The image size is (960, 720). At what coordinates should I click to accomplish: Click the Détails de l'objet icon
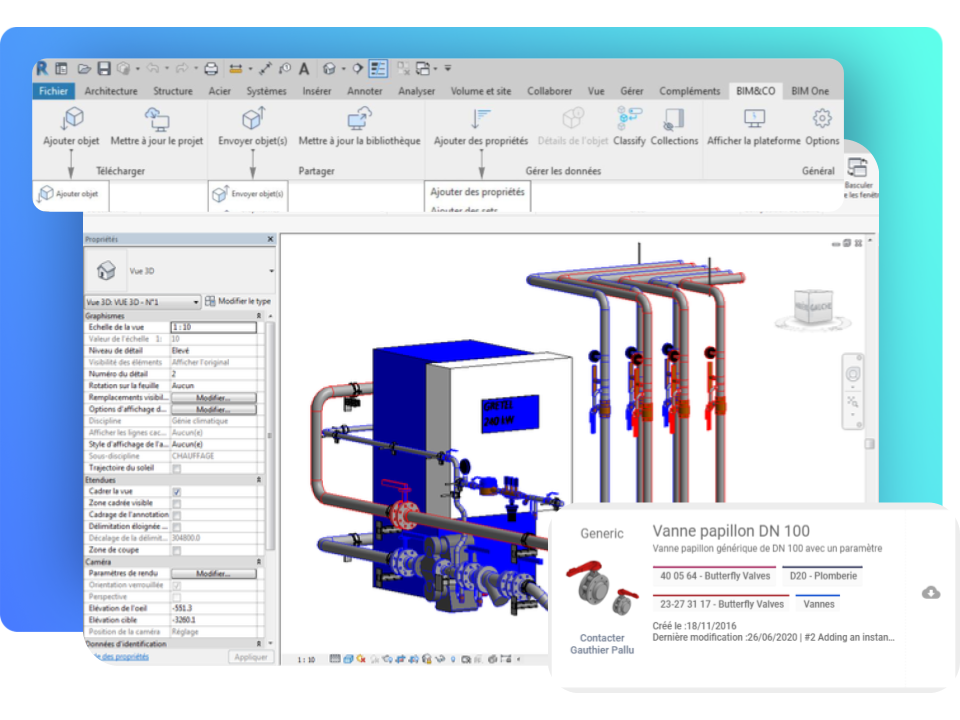click(573, 118)
